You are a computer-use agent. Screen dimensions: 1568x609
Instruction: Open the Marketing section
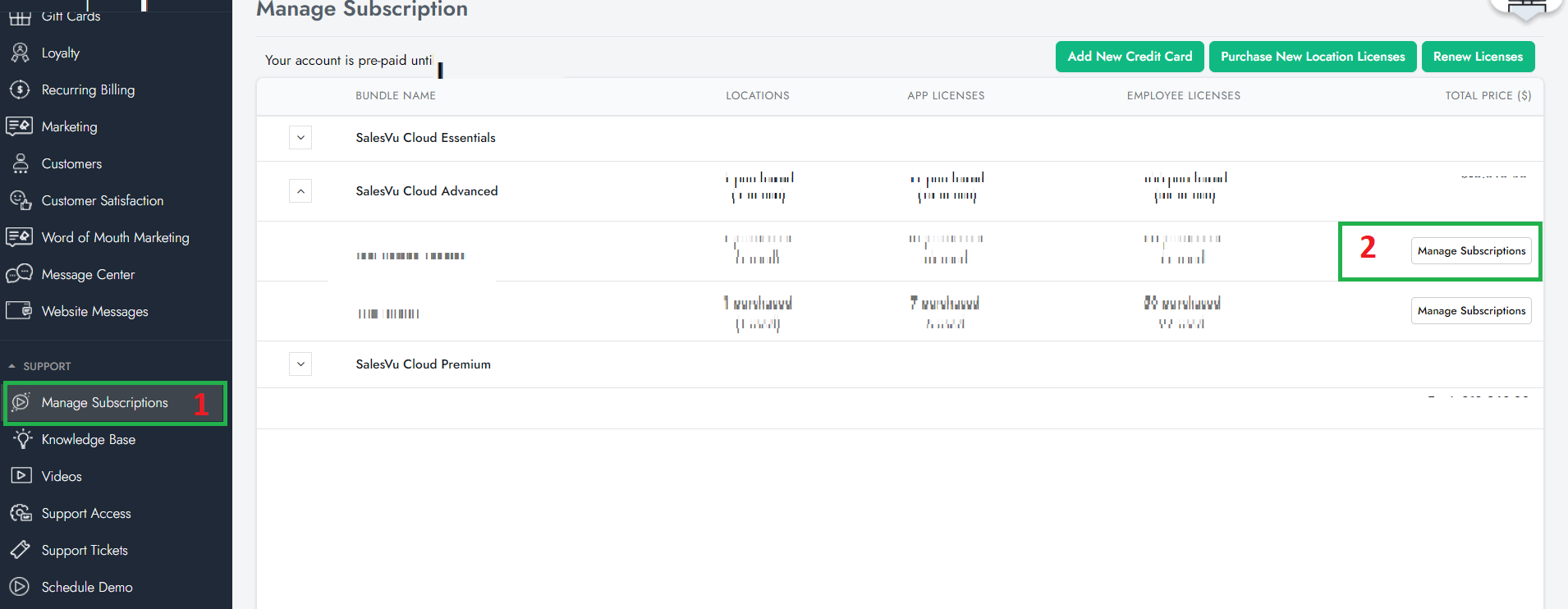[x=69, y=126]
